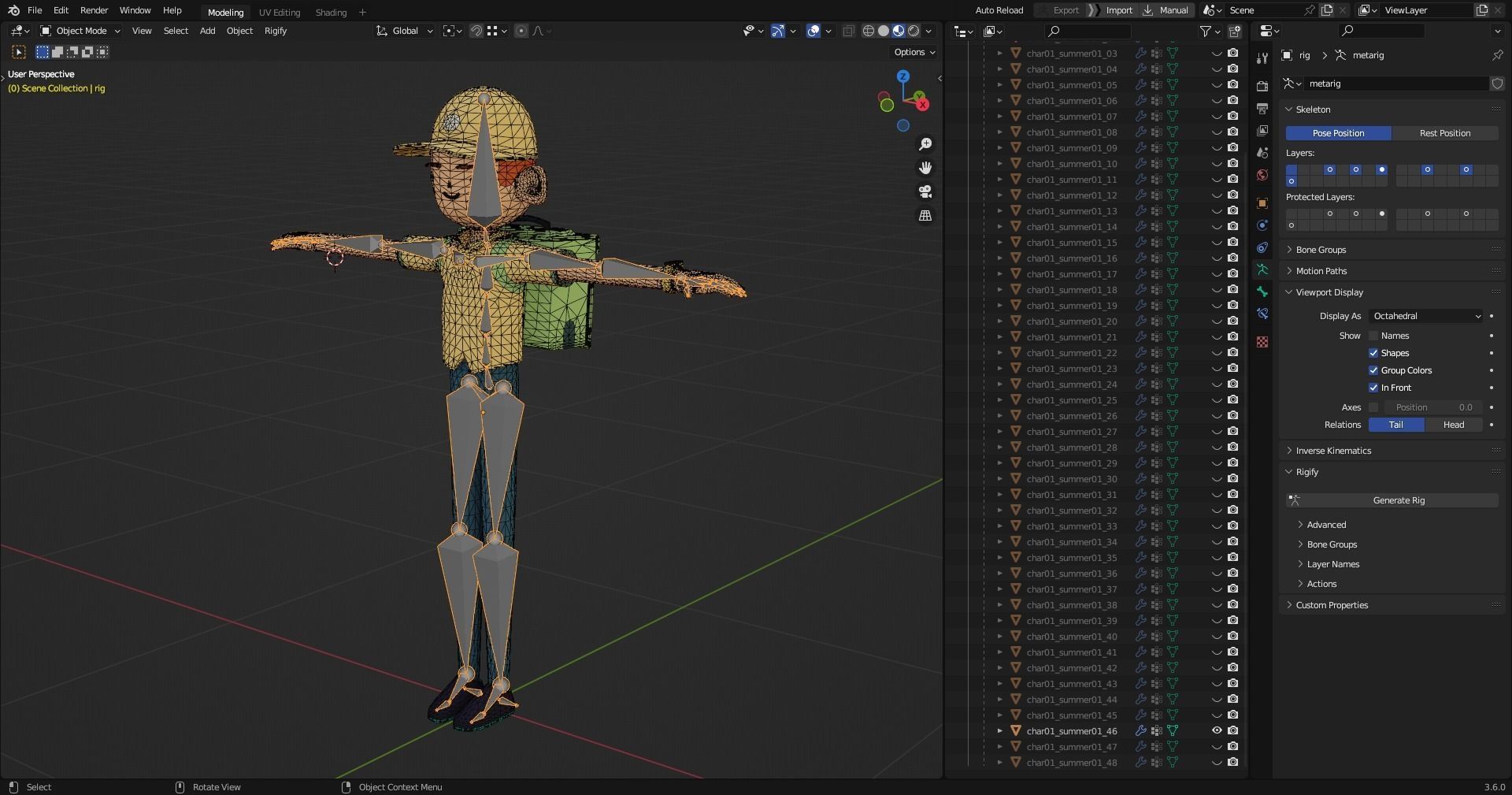Select the tweak select tool icon
Viewport: 1512px width, 795px height.
[19, 52]
